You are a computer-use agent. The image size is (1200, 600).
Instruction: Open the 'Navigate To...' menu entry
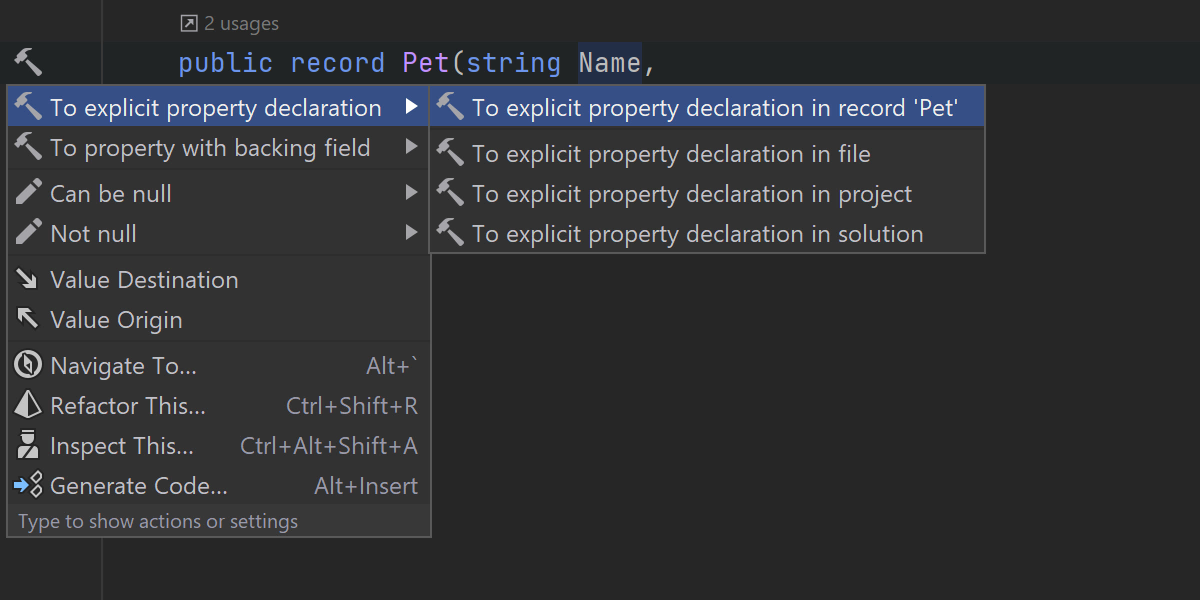tap(219, 366)
